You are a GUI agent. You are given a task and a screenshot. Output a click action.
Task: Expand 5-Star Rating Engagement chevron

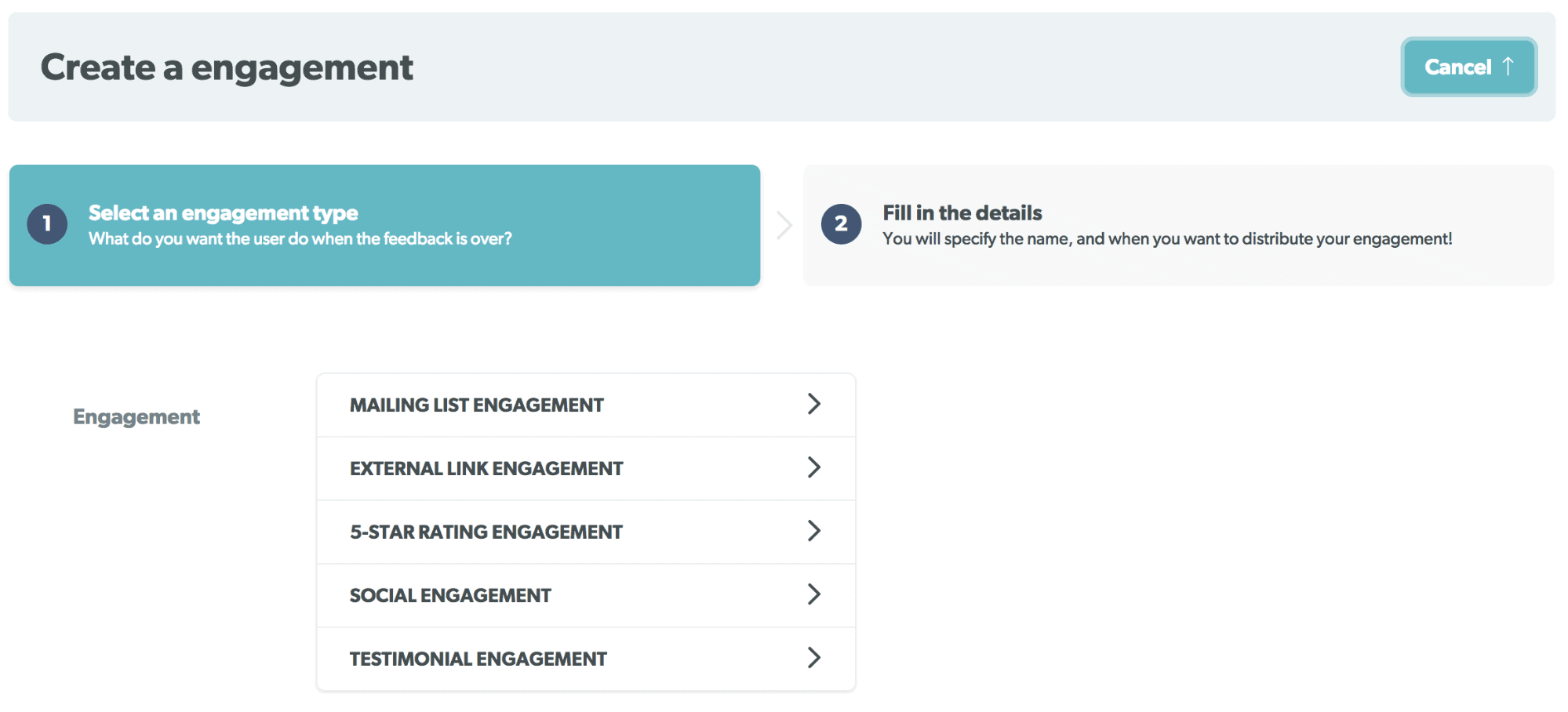[x=814, y=531]
